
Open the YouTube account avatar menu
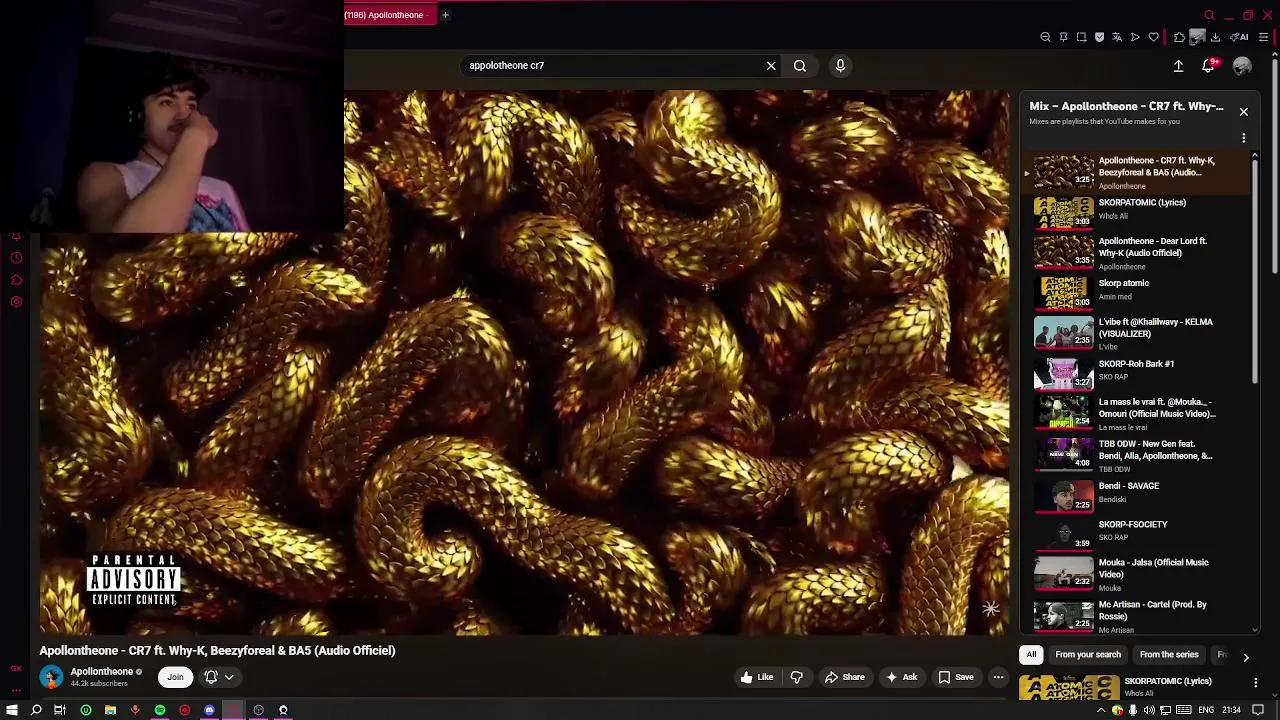coord(1242,66)
